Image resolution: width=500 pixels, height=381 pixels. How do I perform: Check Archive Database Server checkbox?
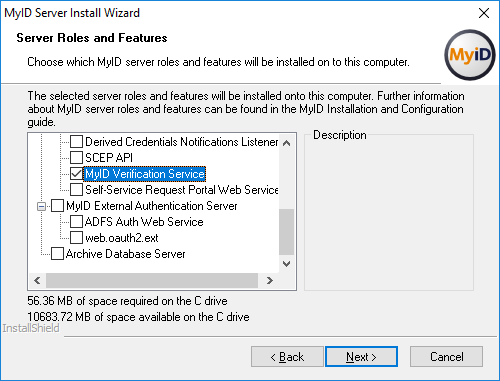tap(57, 254)
